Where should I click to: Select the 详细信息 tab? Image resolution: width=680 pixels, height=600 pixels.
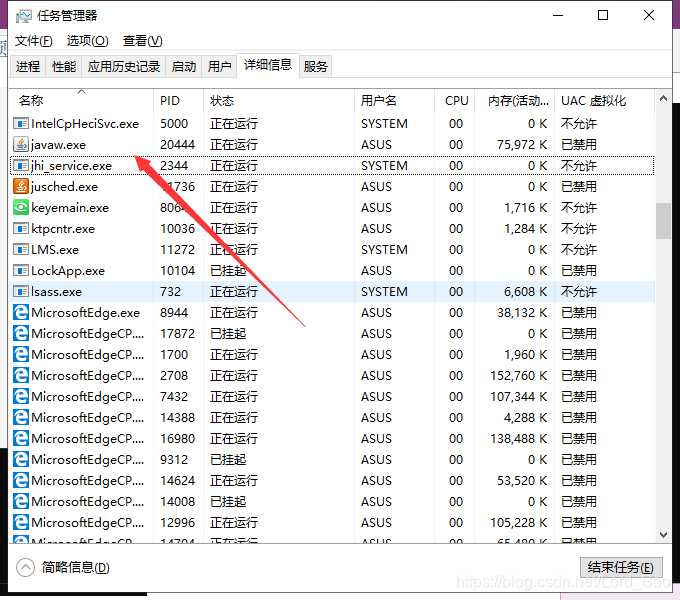point(268,65)
